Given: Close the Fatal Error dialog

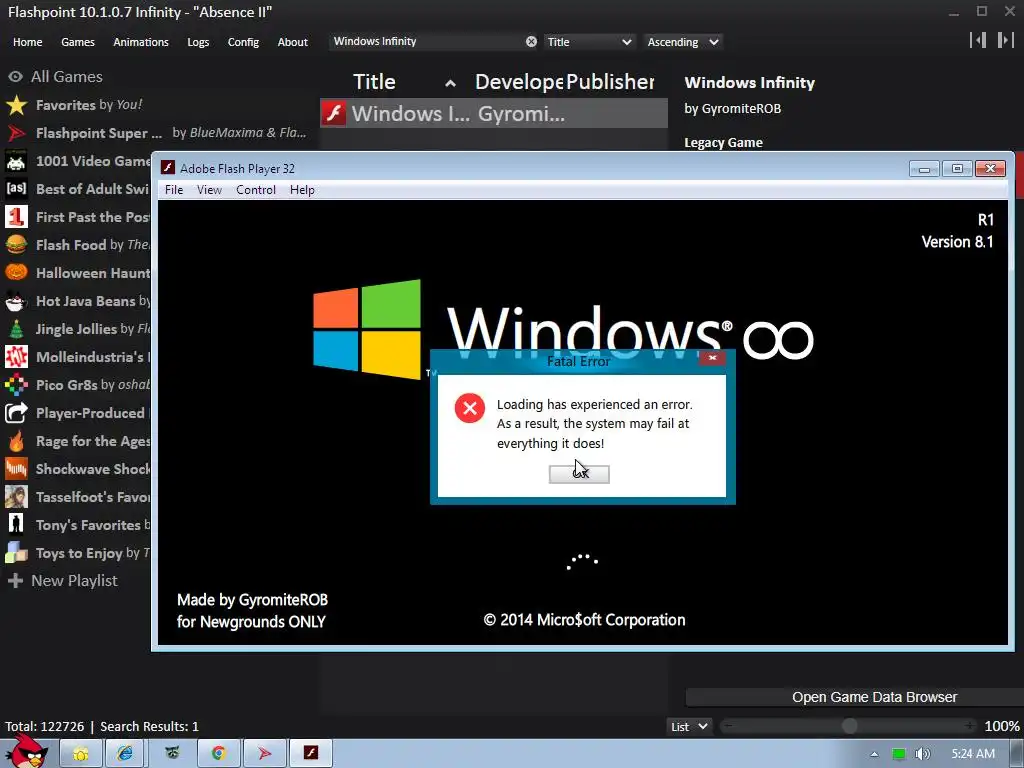Looking at the screenshot, I should click(712, 357).
